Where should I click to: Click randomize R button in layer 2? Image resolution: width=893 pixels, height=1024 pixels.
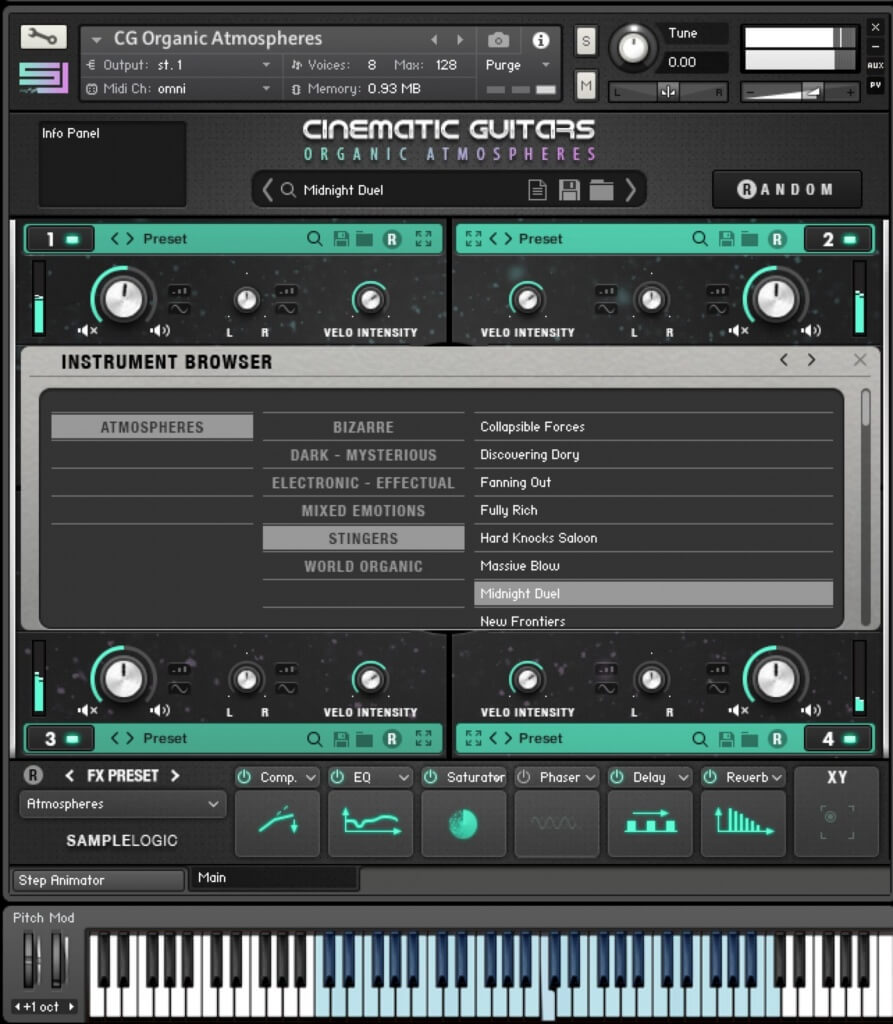[777, 239]
